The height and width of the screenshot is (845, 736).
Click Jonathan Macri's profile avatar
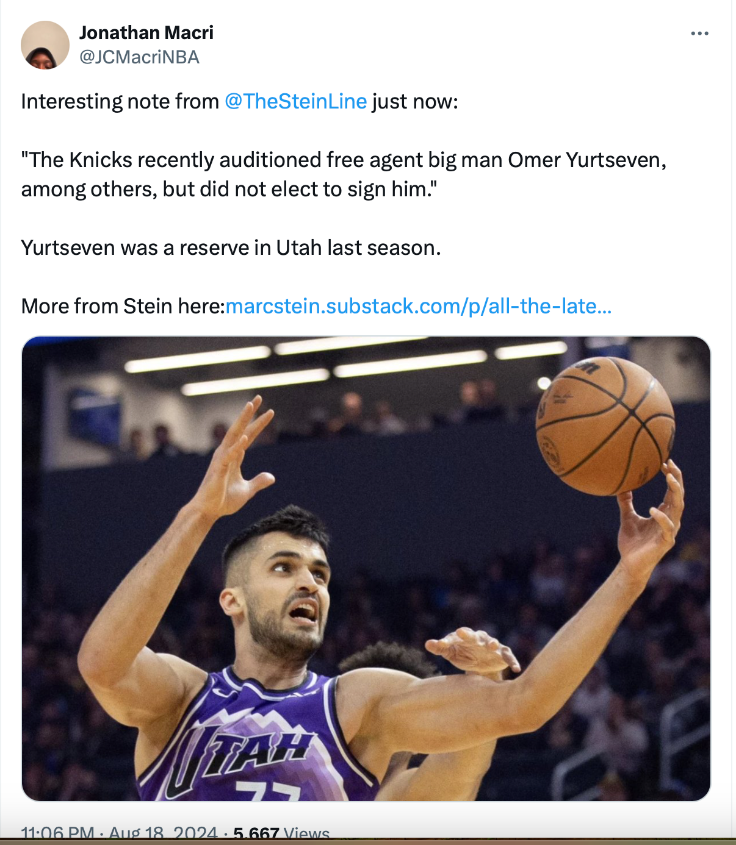[45, 45]
